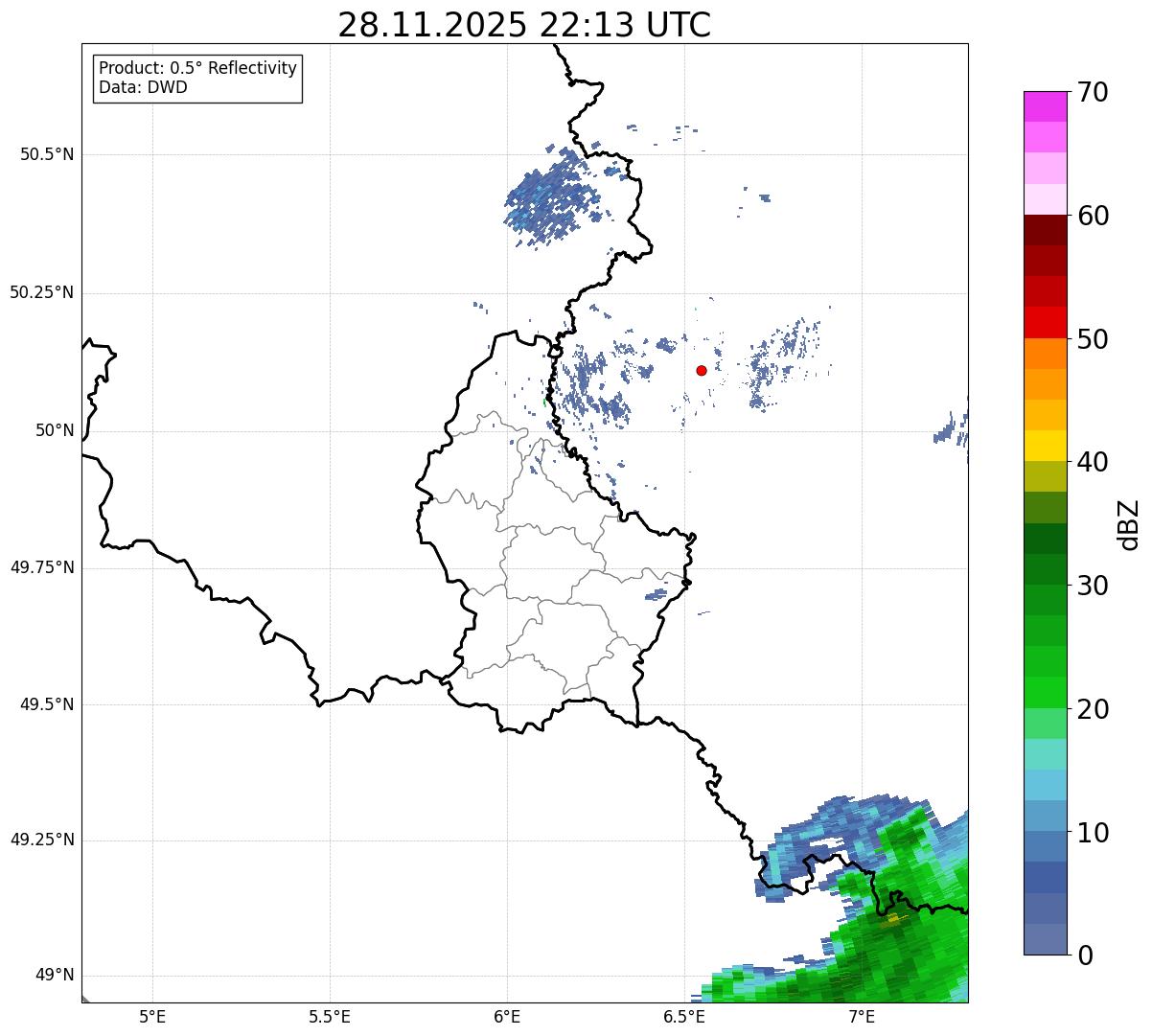This screenshot has width=1152, height=1036.
Task: Click the latitude label 49°N
Action: coord(55,976)
